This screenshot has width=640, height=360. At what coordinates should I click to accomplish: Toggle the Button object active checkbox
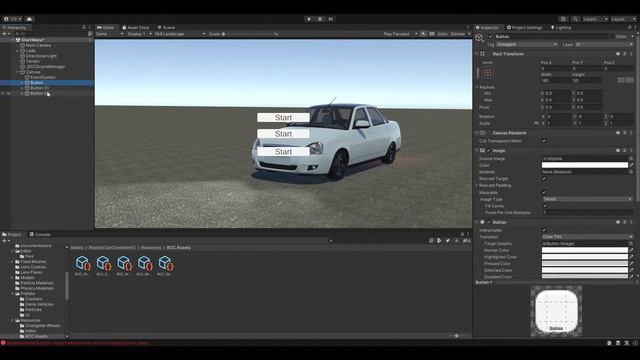point(490,37)
